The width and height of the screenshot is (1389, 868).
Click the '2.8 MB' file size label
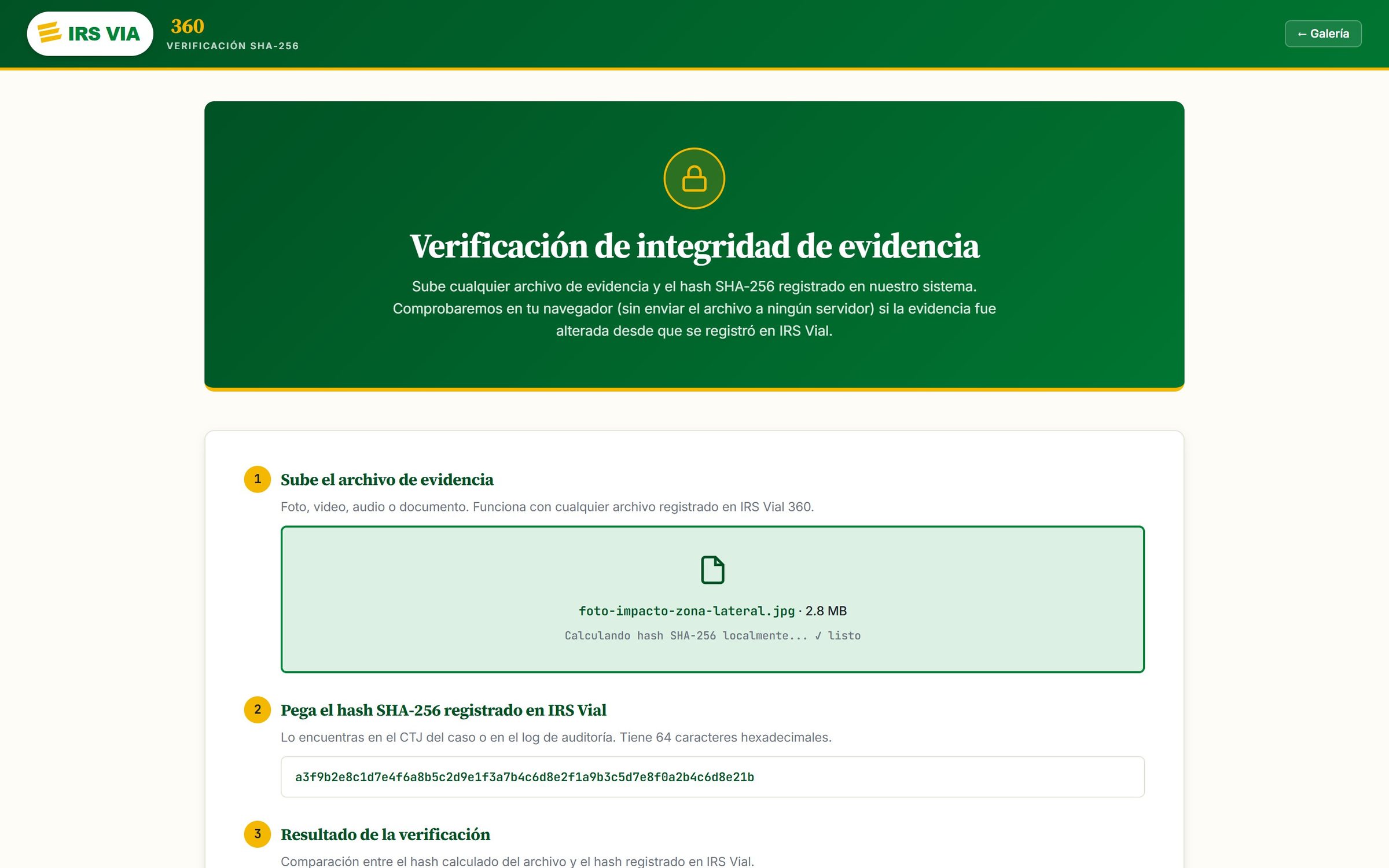click(826, 611)
